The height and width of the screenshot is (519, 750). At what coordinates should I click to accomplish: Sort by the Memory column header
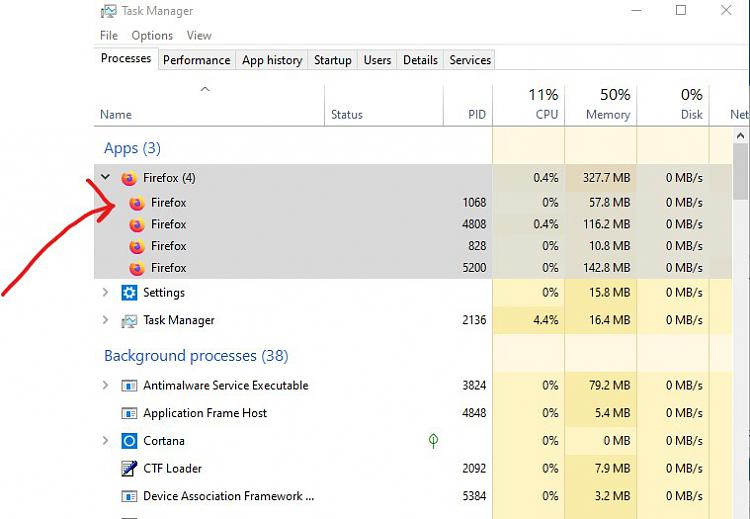click(x=601, y=105)
